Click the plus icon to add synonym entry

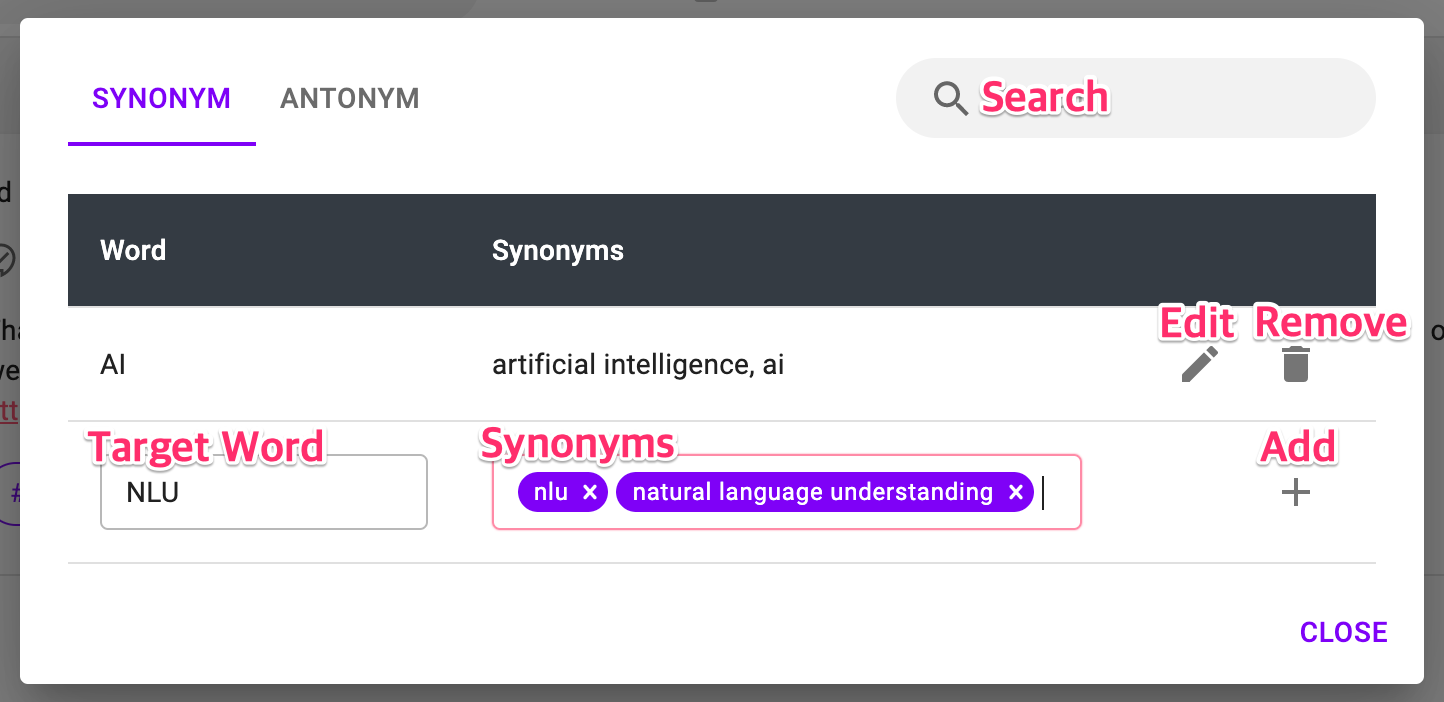tap(1296, 492)
